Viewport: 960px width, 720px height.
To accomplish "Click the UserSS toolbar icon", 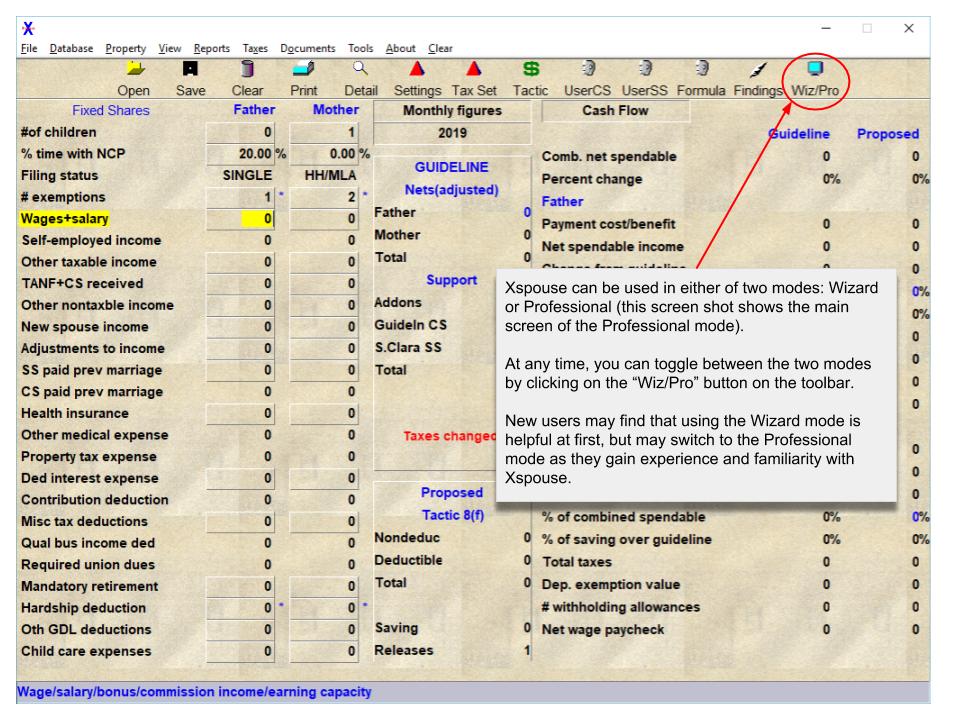I will [645, 69].
